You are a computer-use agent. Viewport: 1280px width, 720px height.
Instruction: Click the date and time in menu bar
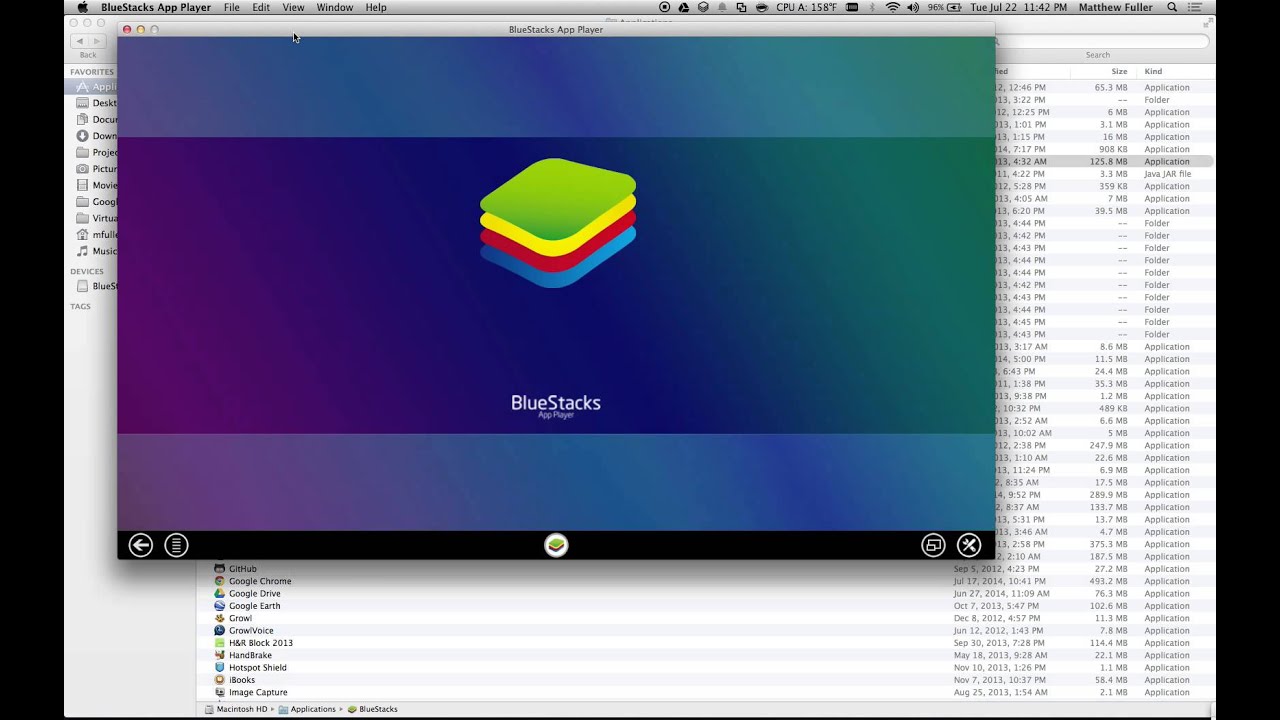pos(1018,7)
